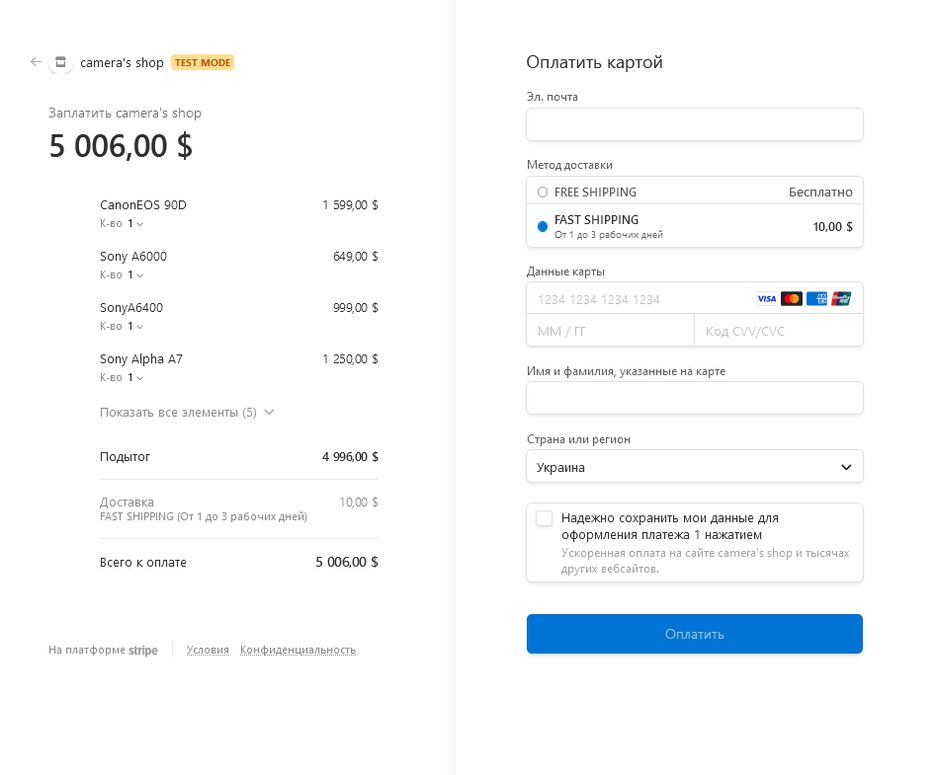Image resolution: width=935 pixels, height=775 pixels.
Task: Click the Visa card icon
Action: point(766,299)
